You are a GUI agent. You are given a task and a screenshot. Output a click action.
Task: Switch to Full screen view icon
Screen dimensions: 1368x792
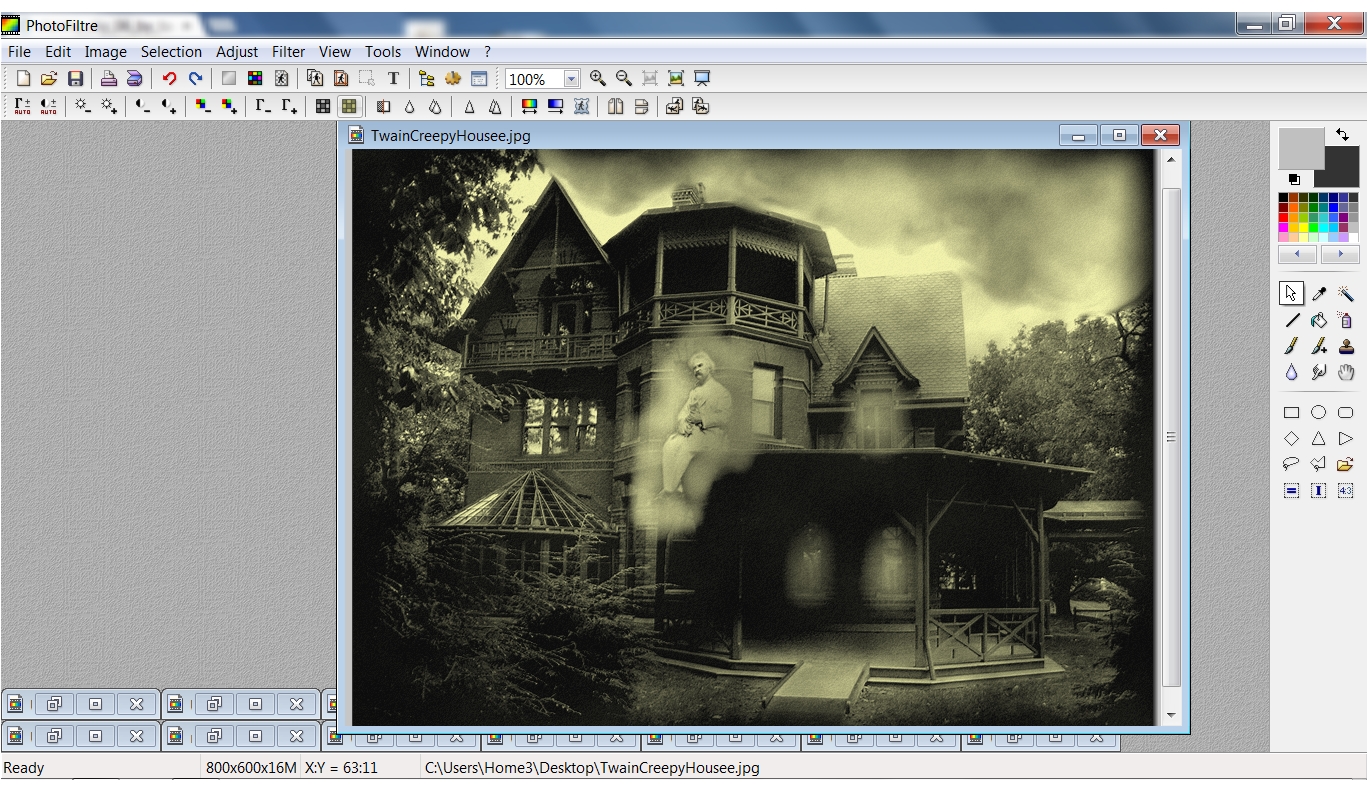[x=702, y=79]
